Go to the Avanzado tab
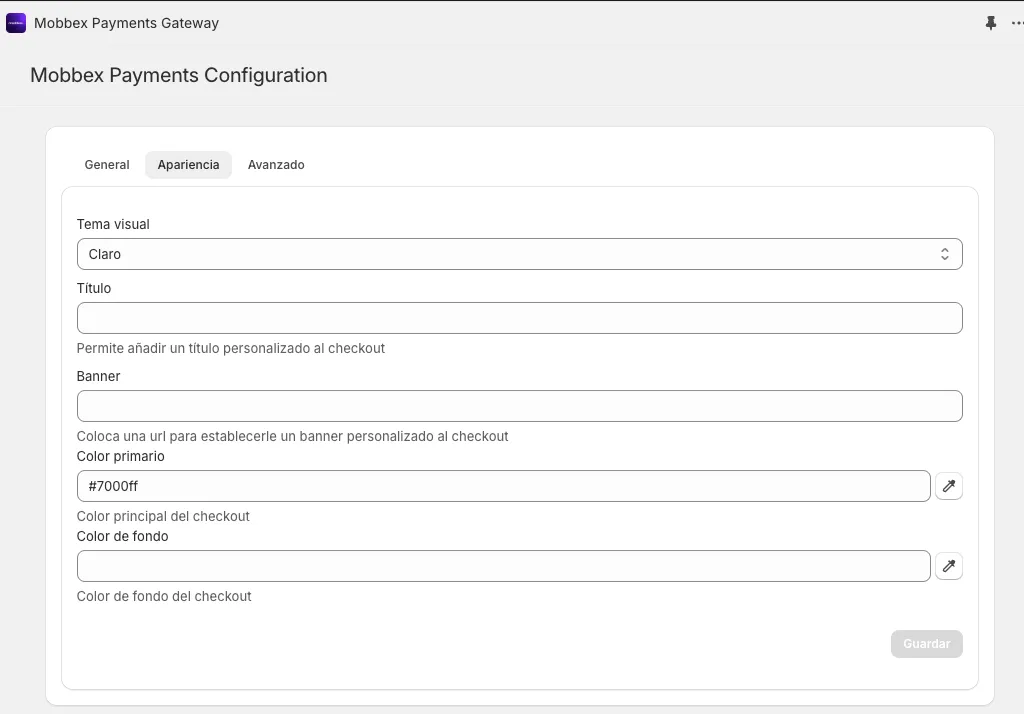This screenshot has width=1024, height=714. coord(276,165)
